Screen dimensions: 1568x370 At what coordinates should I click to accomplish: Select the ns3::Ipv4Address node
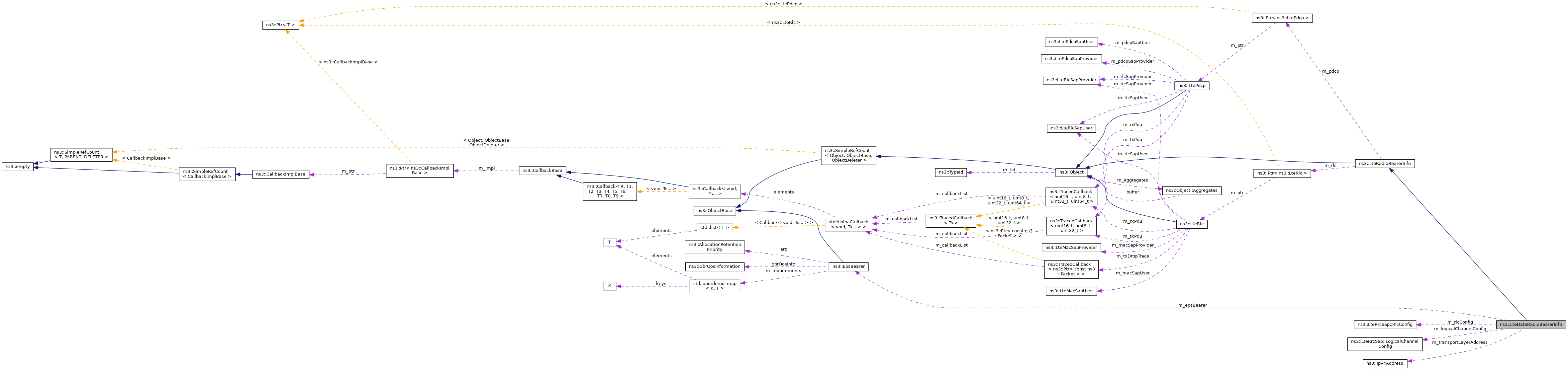tap(1385, 363)
